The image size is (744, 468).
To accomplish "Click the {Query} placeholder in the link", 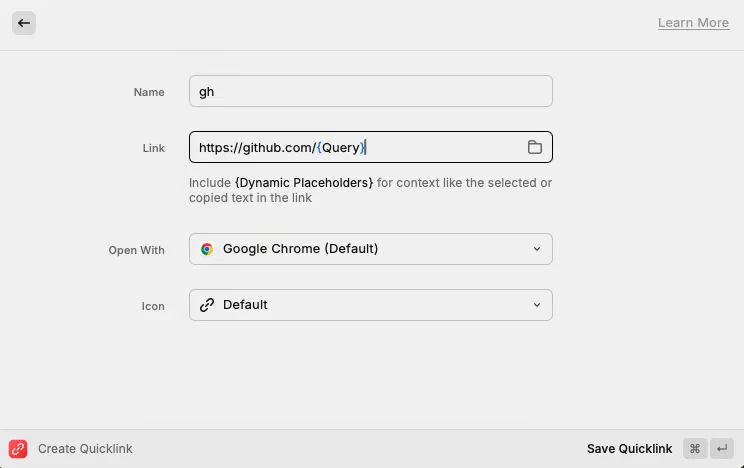I will coord(342,147).
